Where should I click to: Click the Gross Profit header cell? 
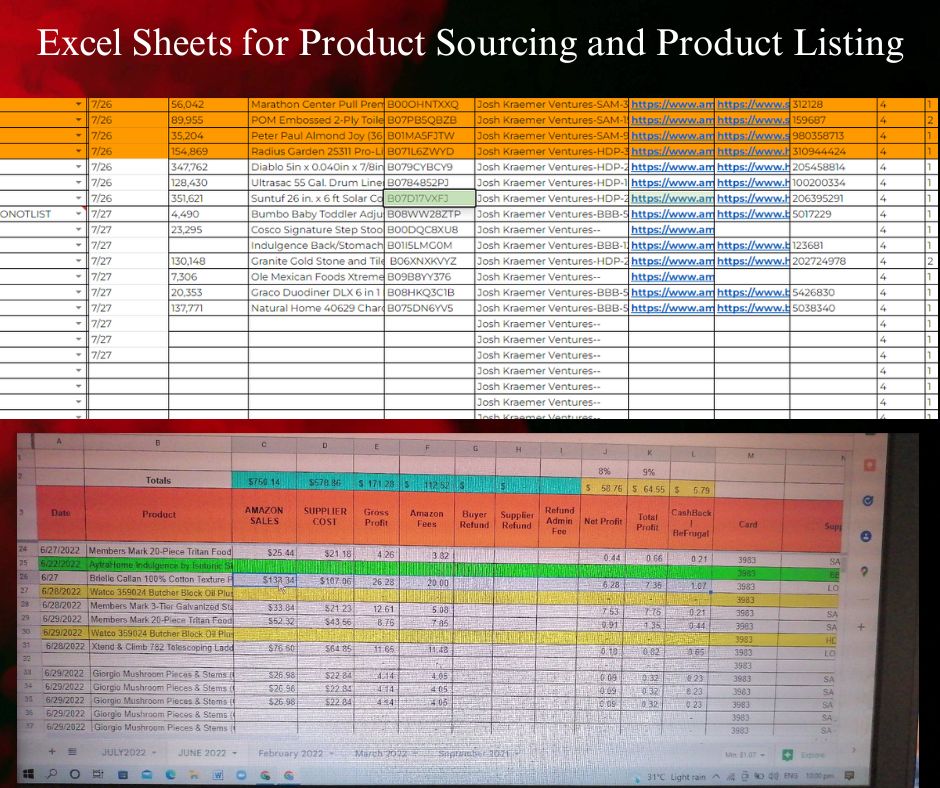pos(376,518)
